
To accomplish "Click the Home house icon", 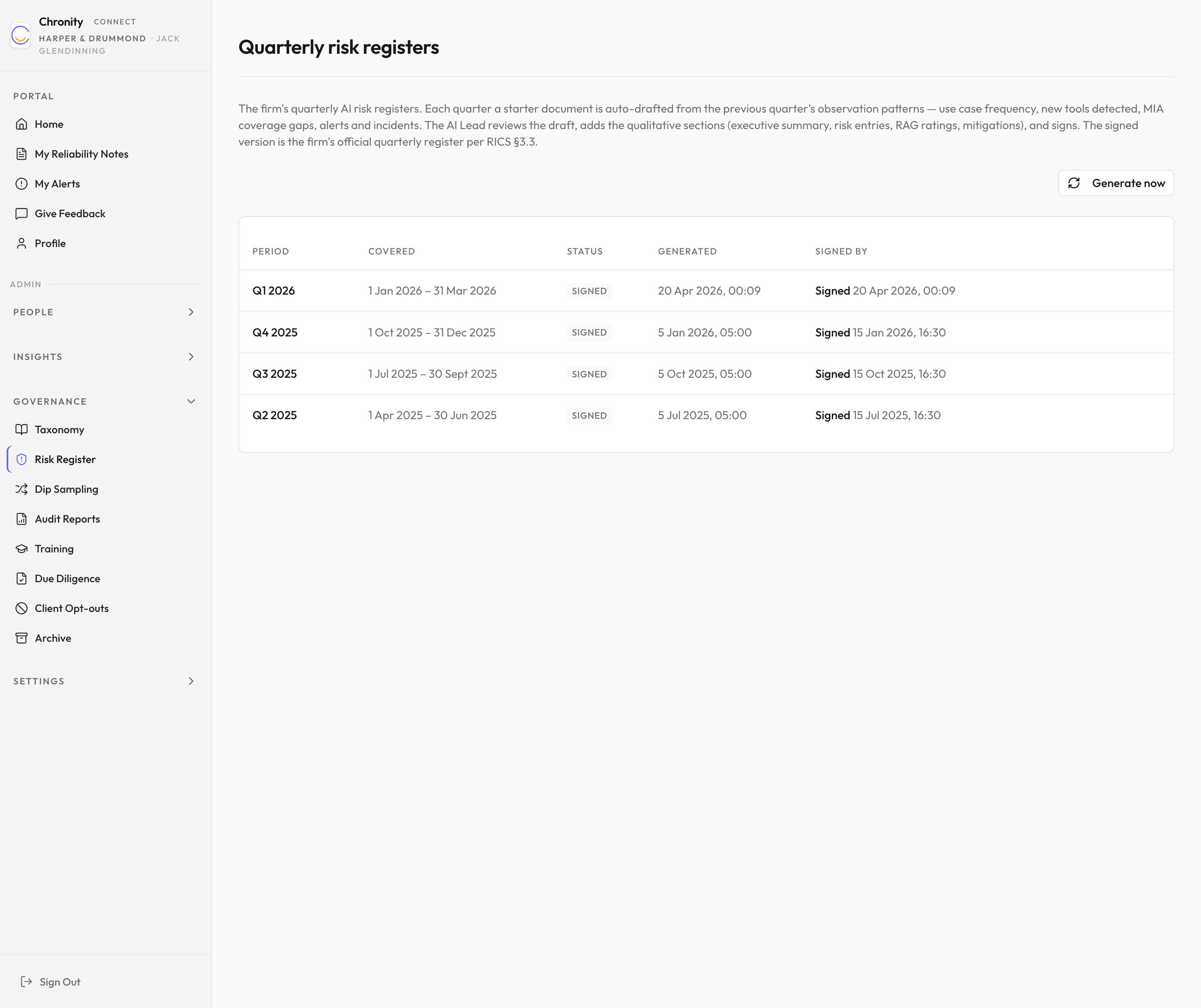I will pos(22,124).
